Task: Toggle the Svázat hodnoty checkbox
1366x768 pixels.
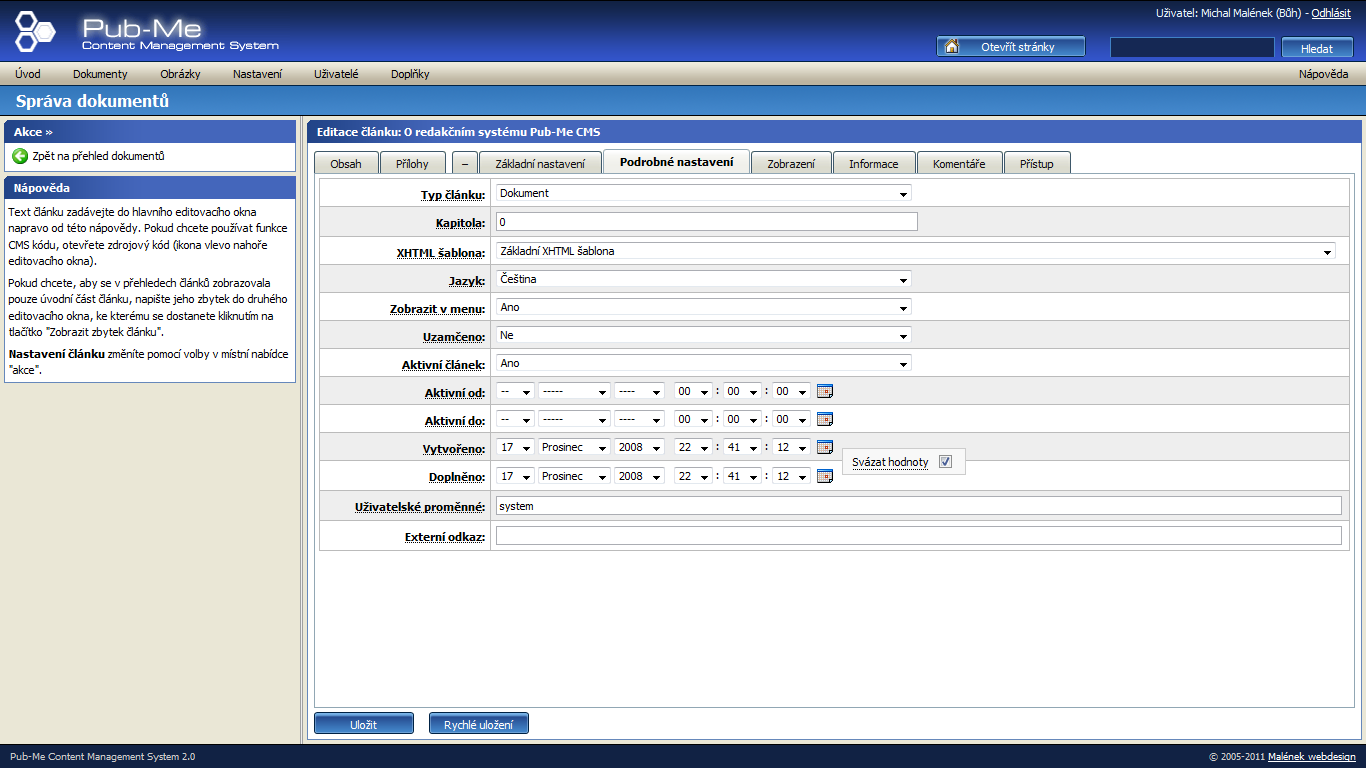Action: coord(945,462)
